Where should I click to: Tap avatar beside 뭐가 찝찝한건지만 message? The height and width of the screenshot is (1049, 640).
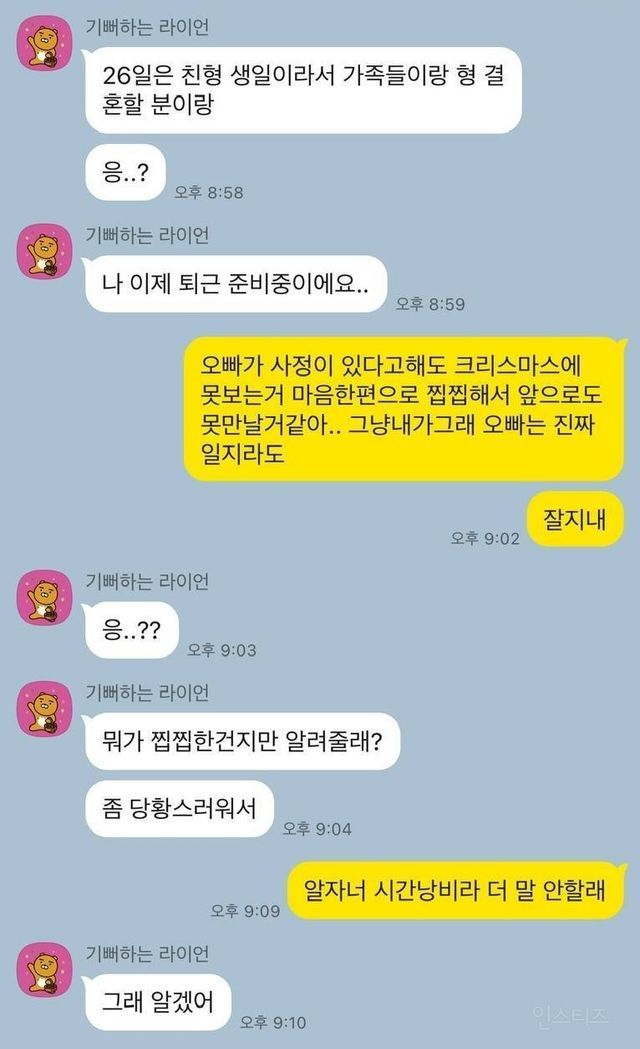click(x=44, y=708)
